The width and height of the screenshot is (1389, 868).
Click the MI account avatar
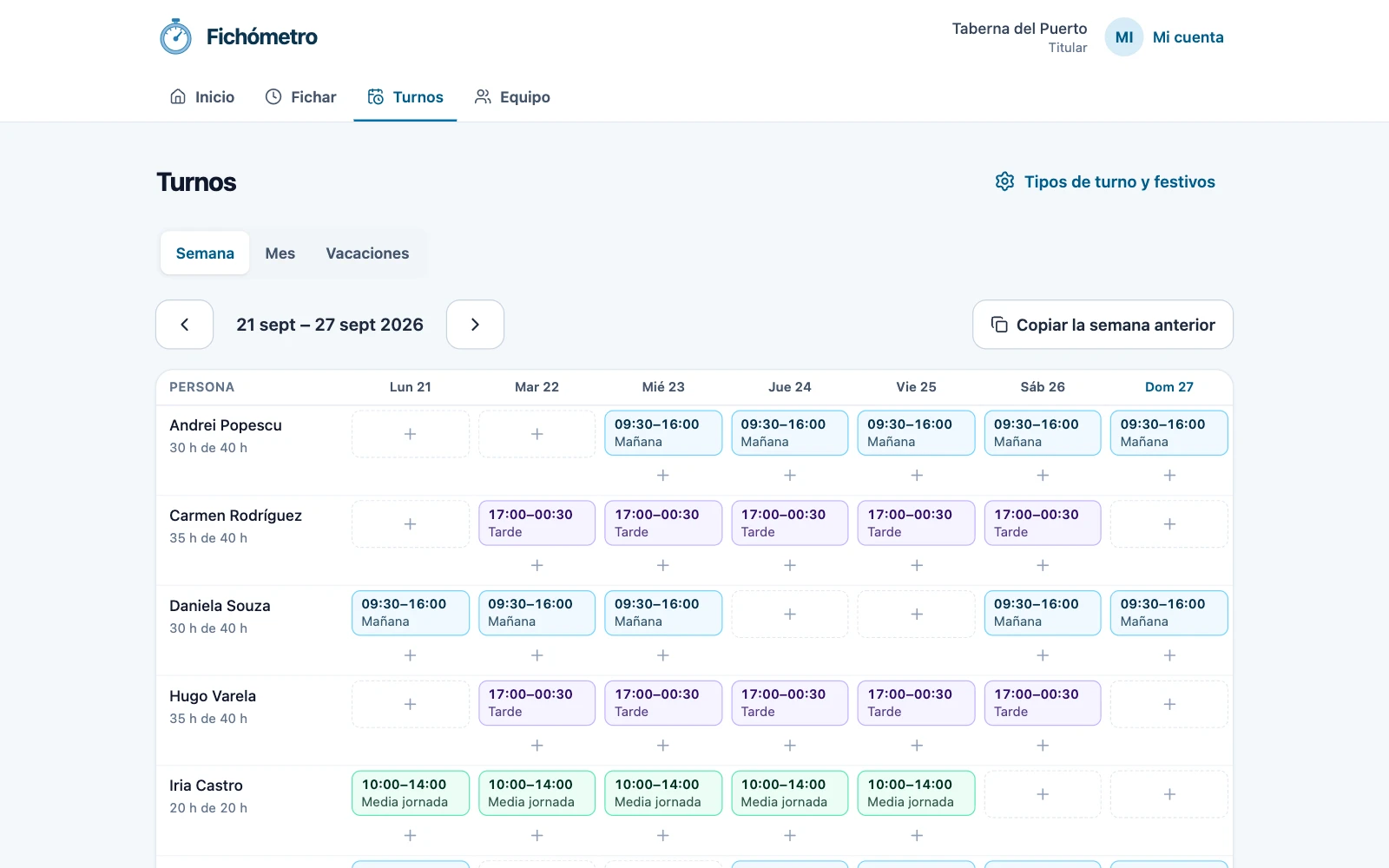pyautogui.click(x=1123, y=37)
